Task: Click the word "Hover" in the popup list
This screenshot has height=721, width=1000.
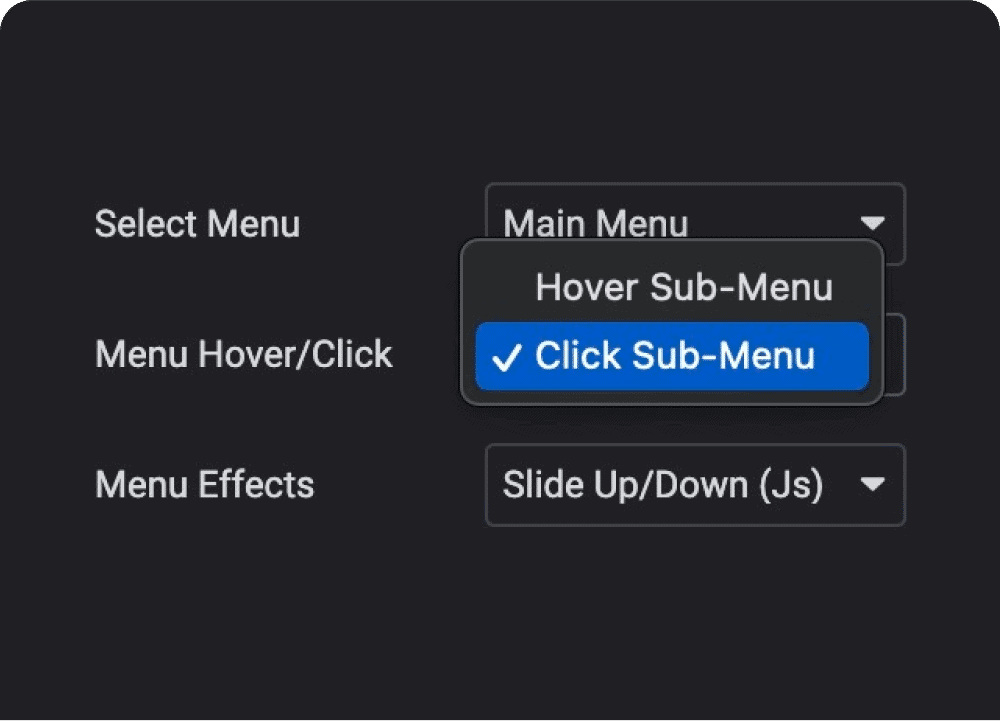Action: coord(586,288)
